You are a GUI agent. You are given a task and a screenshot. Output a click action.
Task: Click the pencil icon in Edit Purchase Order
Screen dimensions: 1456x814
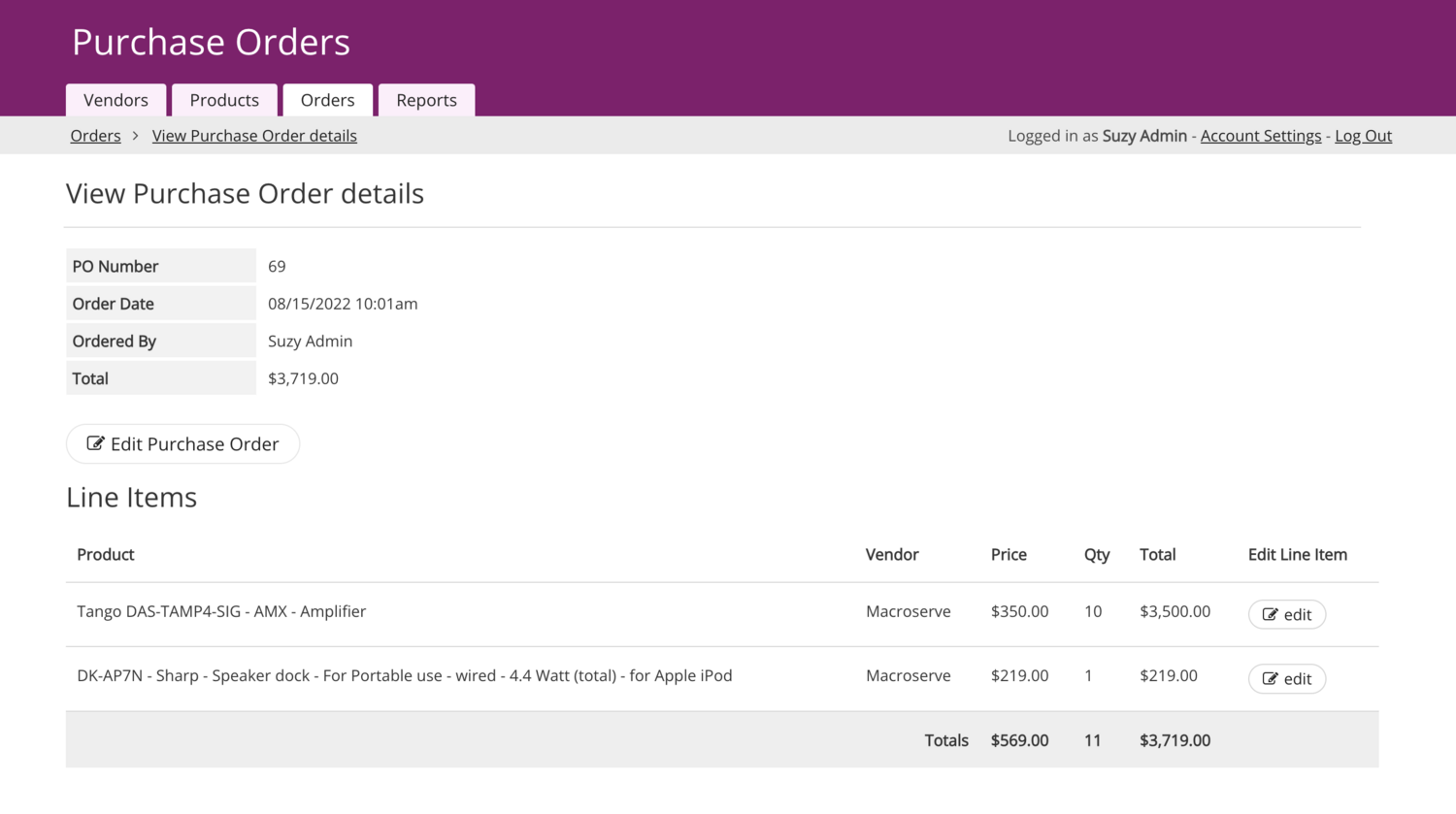pyautogui.click(x=95, y=443)
